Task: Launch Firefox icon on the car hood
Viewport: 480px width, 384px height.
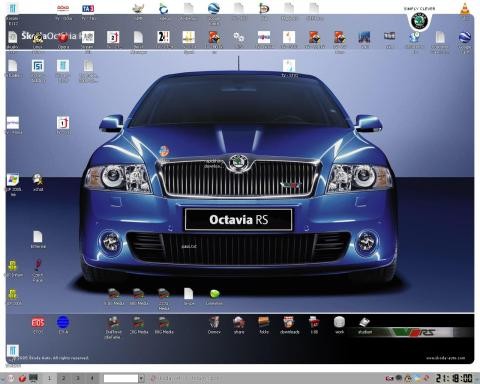Action: click(164, 151)
